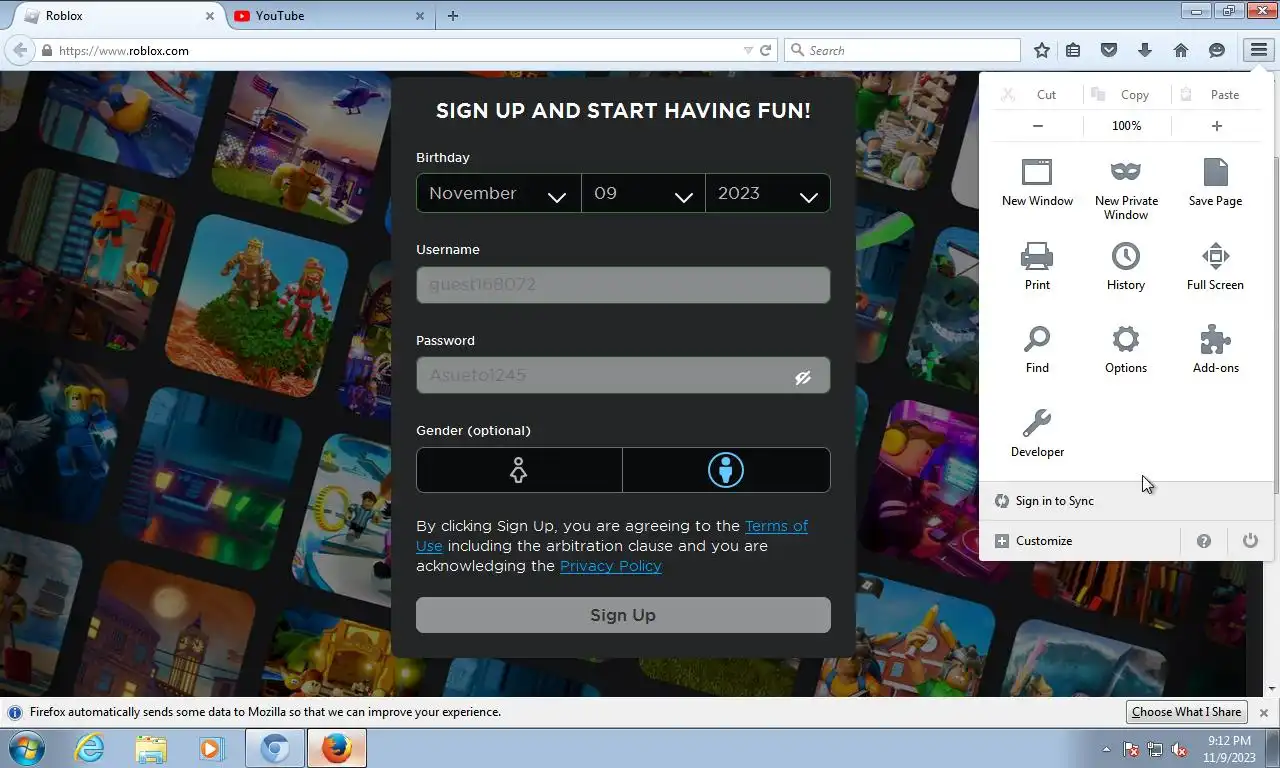Exit Firefox with power icon
Image resolution: width=1280 pixels, height=768 pixels.
coord(1250,541)
